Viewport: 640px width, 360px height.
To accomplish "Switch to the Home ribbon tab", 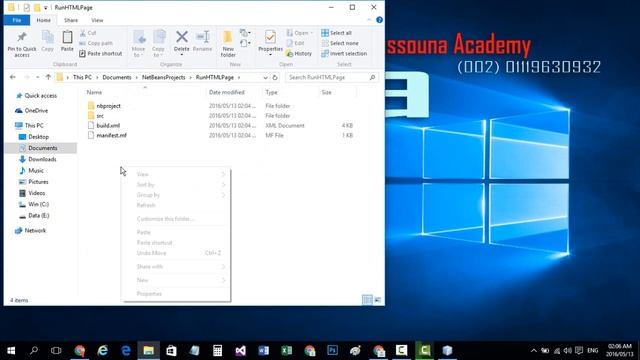I will (44, 20).
